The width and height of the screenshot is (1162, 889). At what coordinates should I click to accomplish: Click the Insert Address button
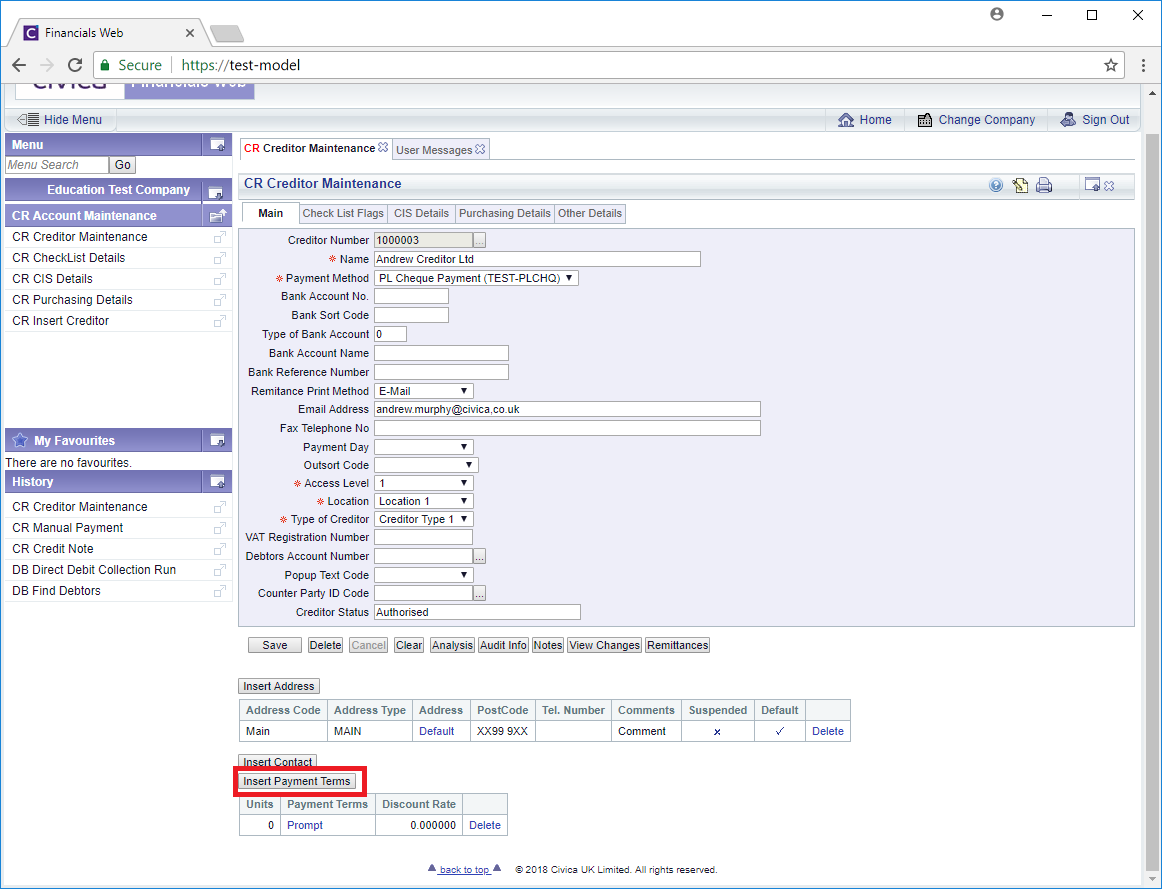(x=279, y=686)
